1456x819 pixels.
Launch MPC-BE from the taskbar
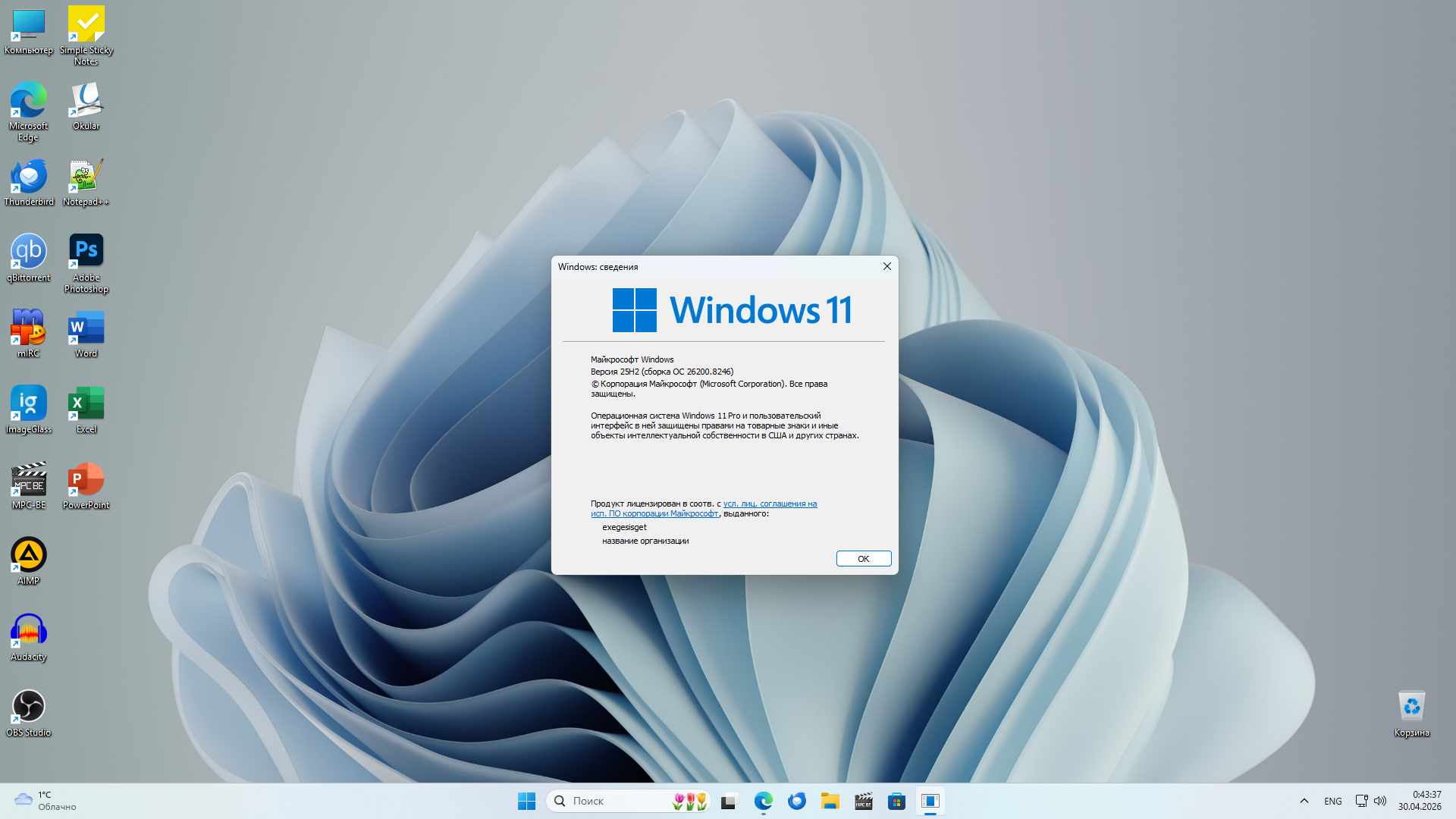tap(864, 801)
